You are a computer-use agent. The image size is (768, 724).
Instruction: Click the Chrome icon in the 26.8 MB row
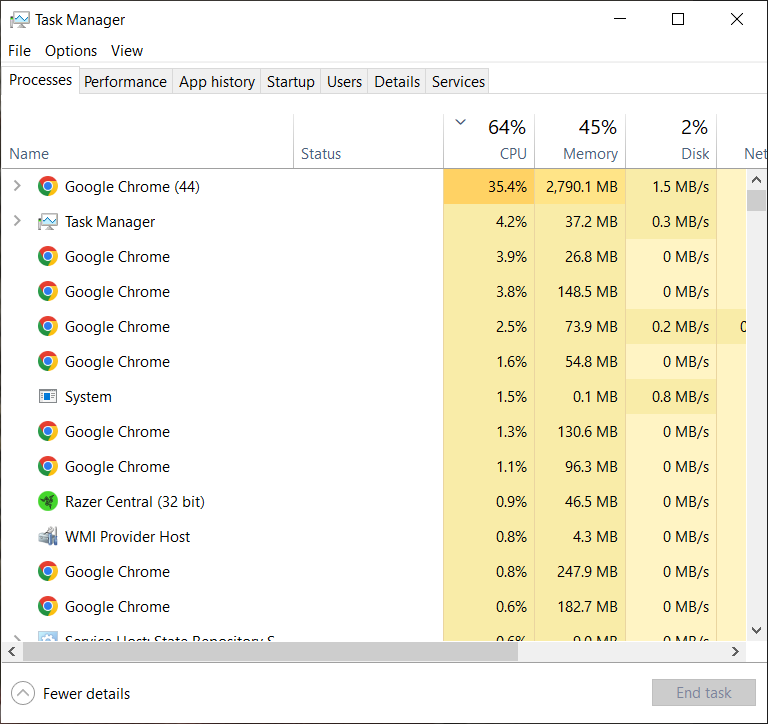click(48, 257)
